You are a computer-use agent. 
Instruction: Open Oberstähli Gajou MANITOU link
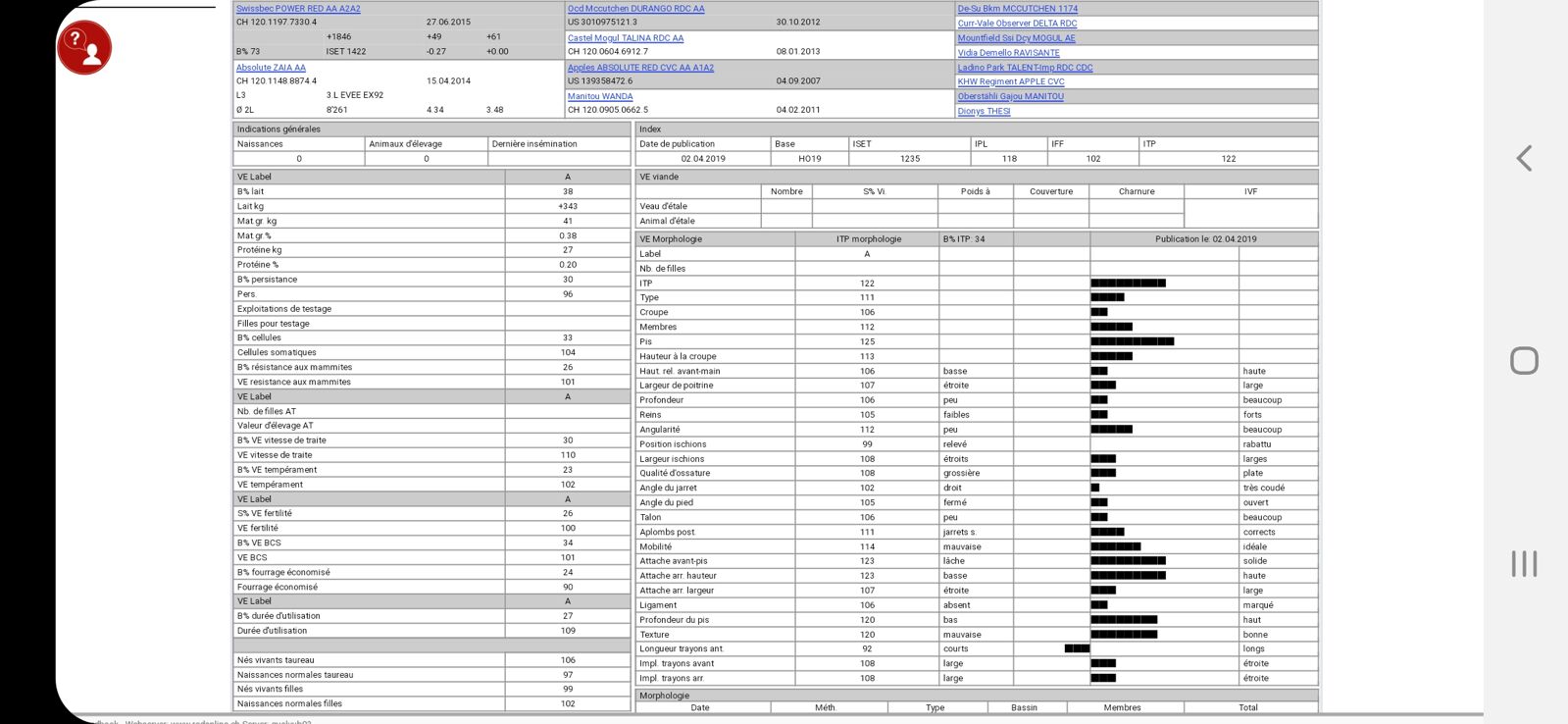[1010, 96]
